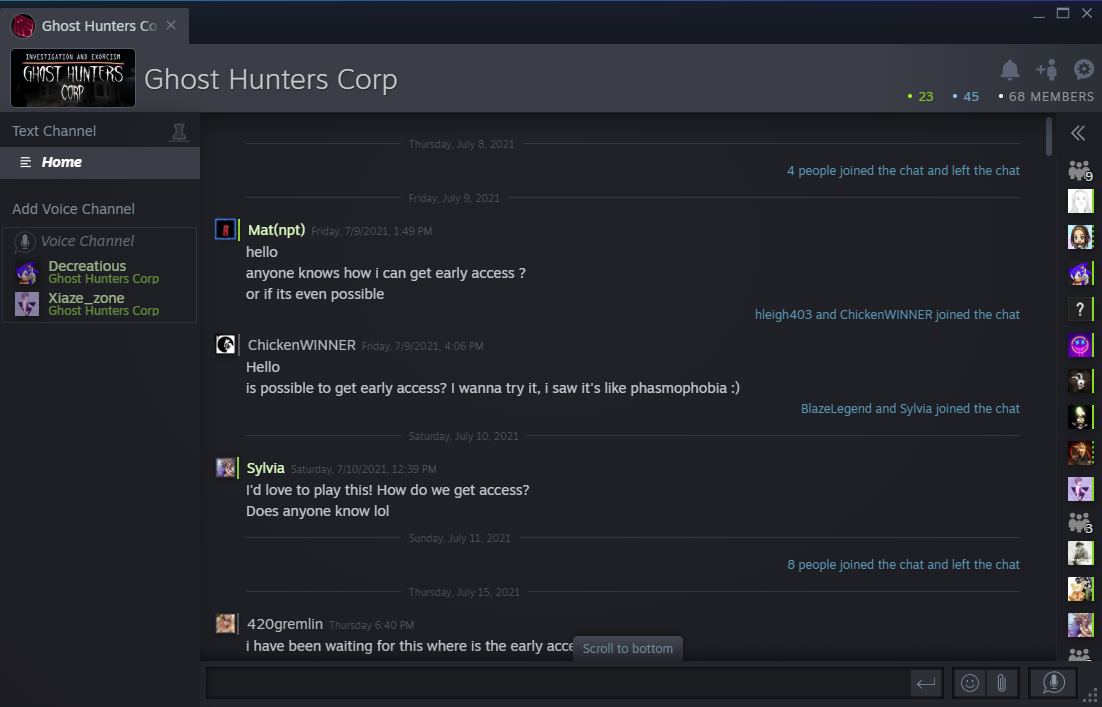Click the Scroll to bottom button
This screenshot has height=707, width=1102.
point(628,648)
